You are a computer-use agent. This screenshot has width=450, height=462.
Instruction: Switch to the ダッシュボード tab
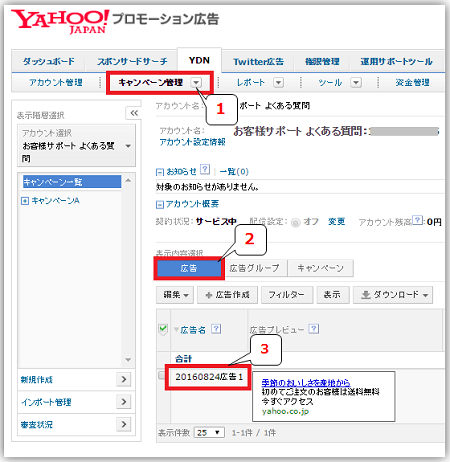[49, 61]
